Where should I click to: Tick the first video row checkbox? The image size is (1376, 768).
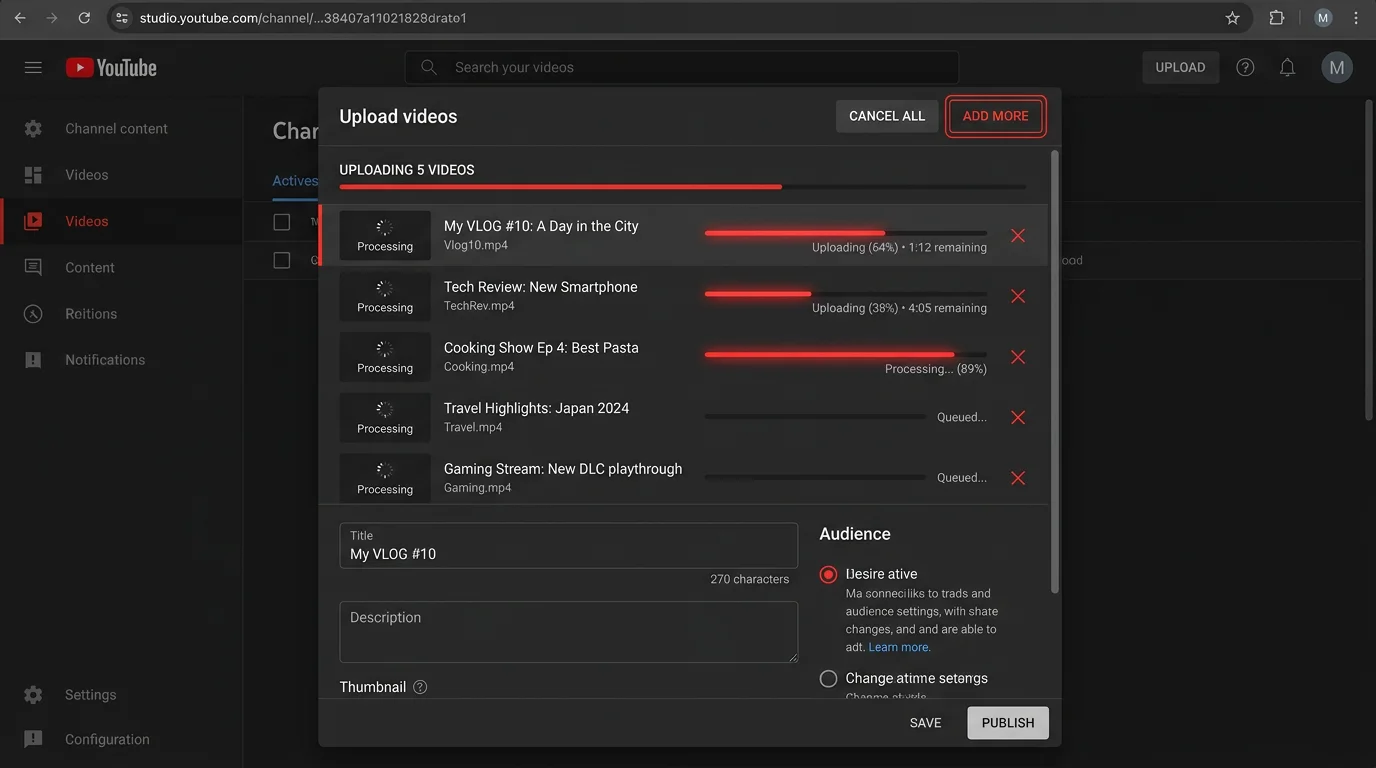click(x=282, y=260)
